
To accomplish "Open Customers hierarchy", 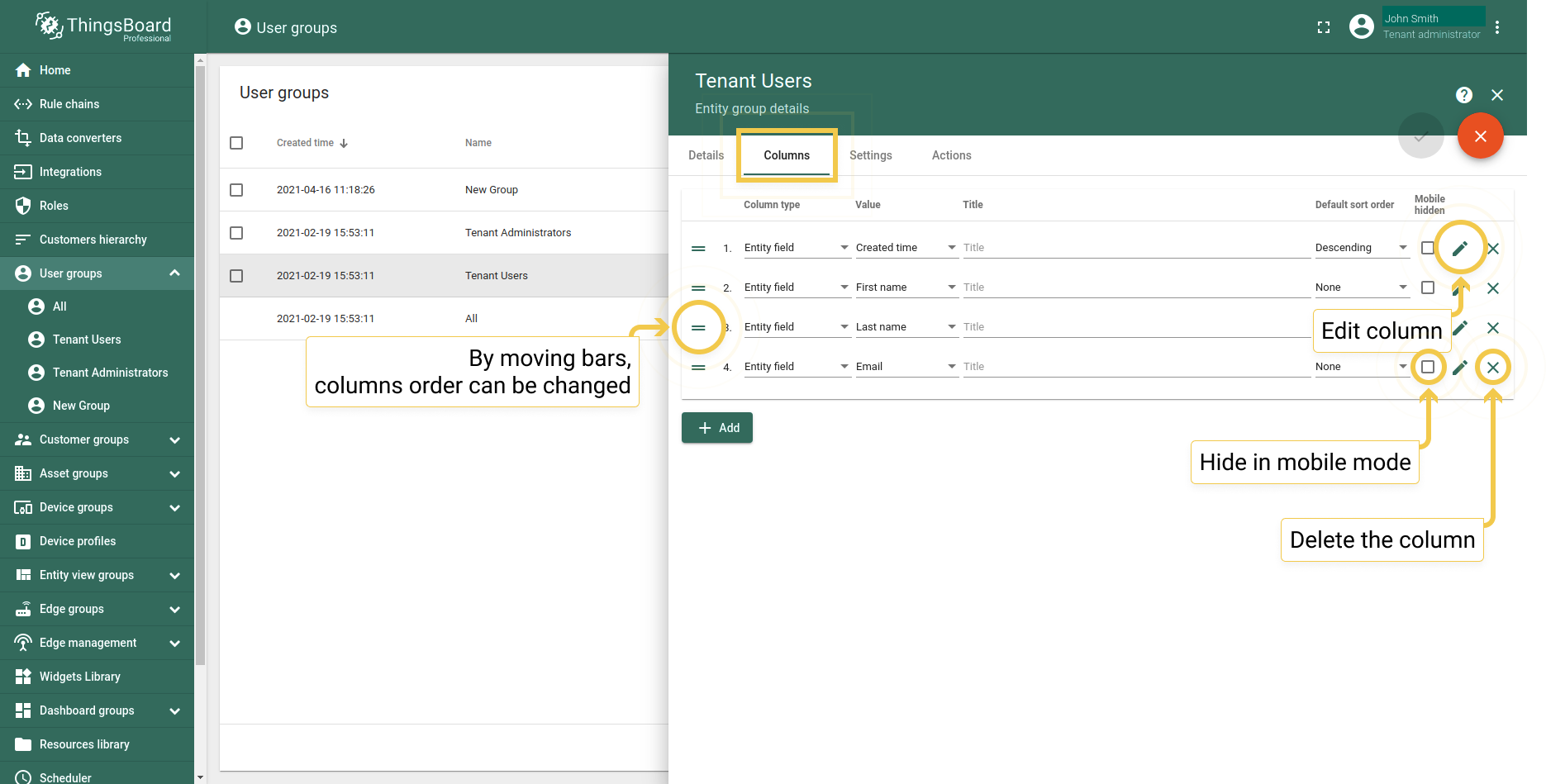I will click(x=97, y=240).
